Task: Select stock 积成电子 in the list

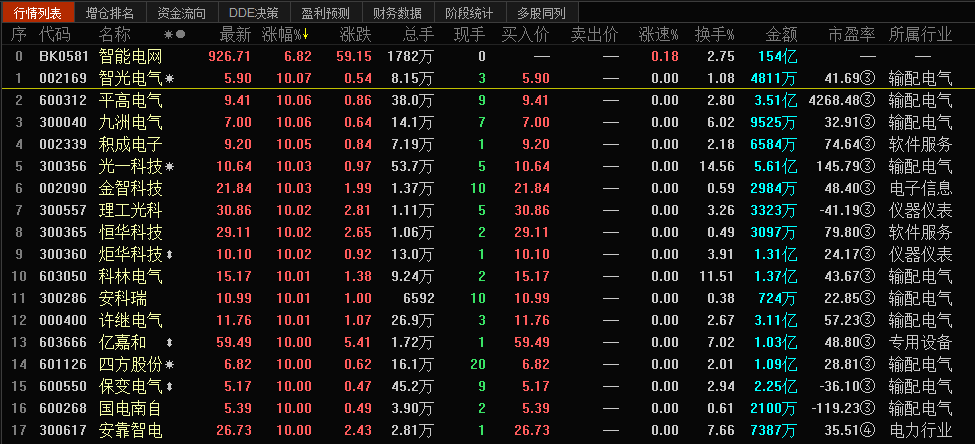Action: point(131,145)
